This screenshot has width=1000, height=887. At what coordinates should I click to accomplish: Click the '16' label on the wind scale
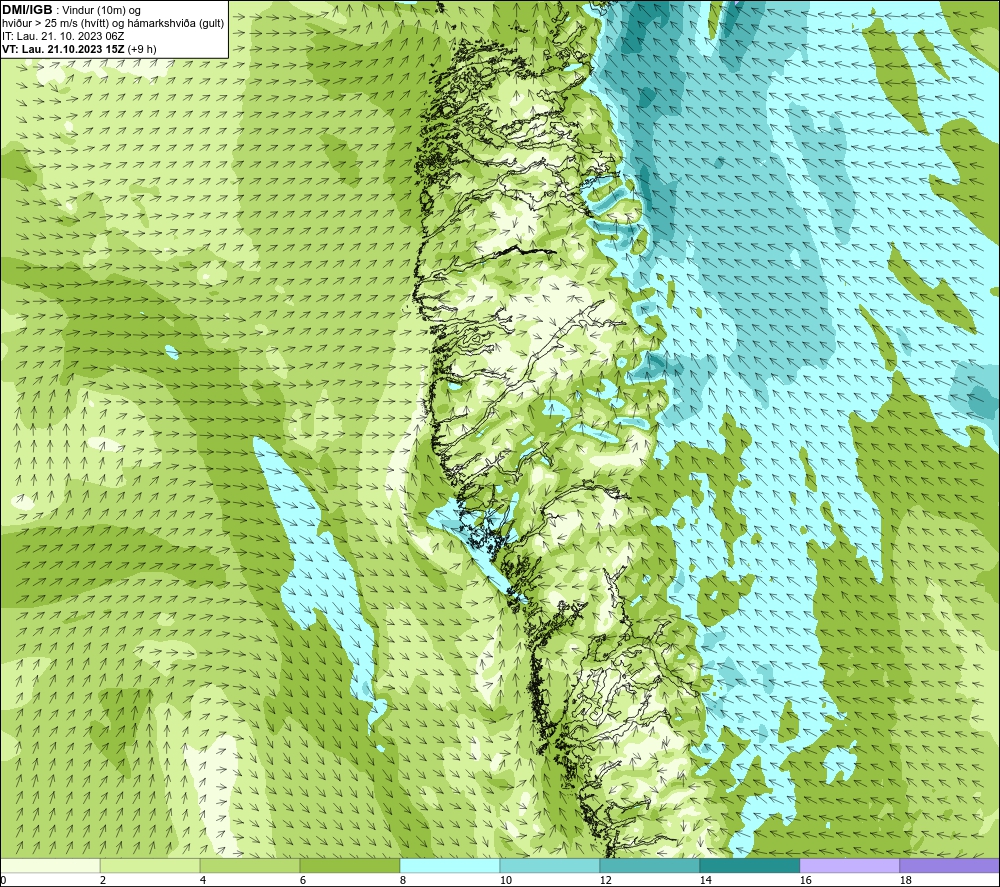(805, 881)
